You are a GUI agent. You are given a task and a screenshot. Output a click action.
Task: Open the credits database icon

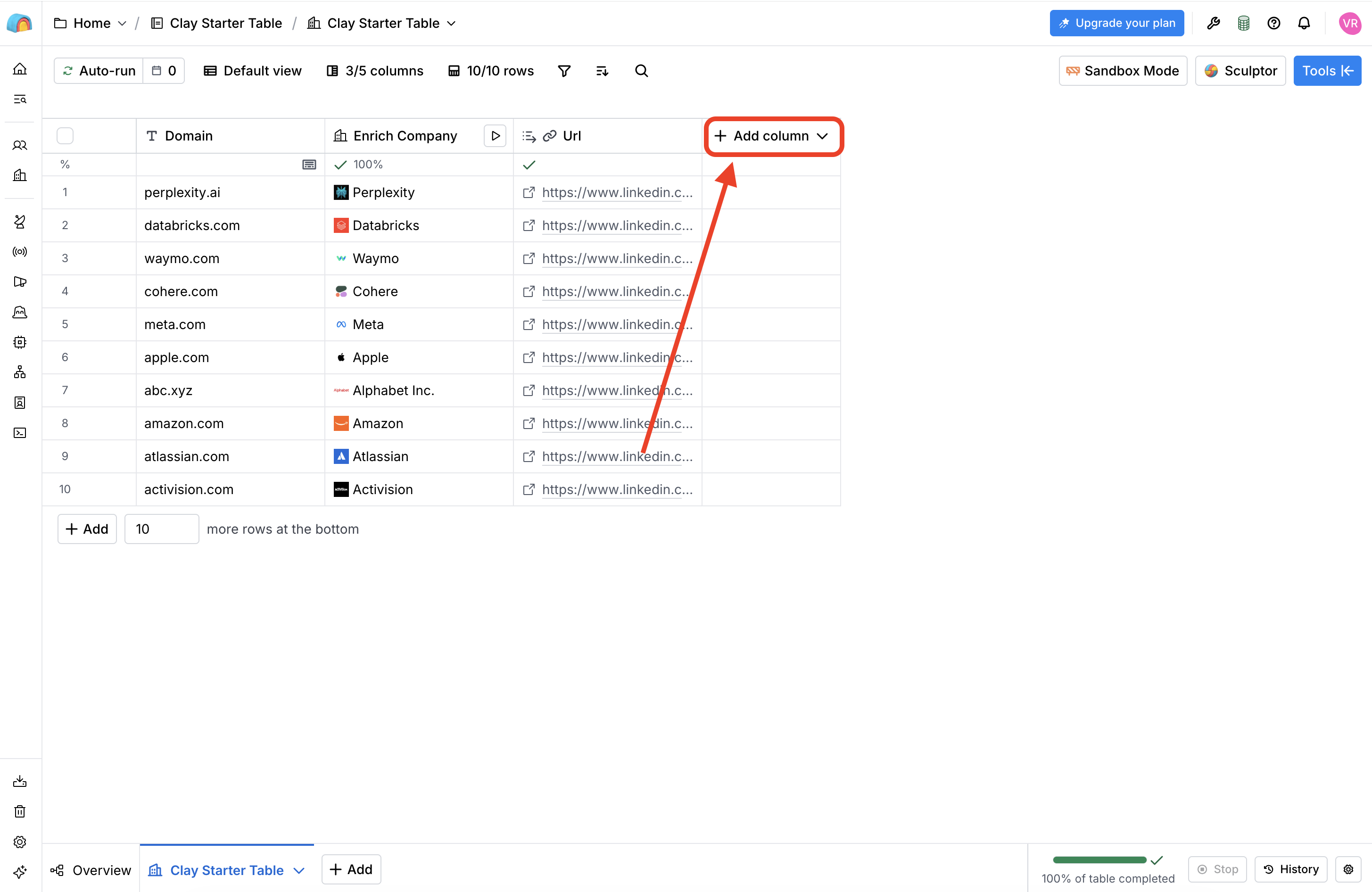point(1243,23)
